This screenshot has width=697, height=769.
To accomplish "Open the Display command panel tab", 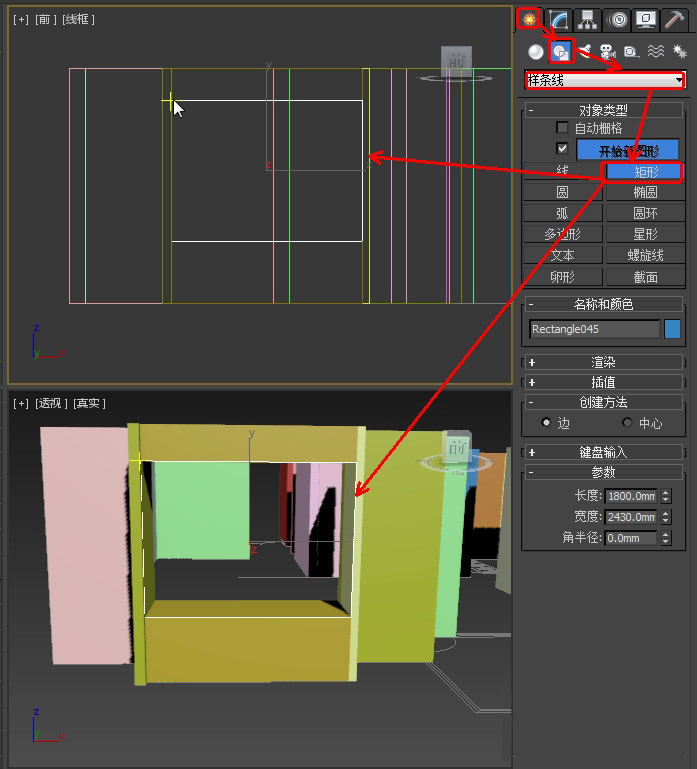I will point(645,20).
